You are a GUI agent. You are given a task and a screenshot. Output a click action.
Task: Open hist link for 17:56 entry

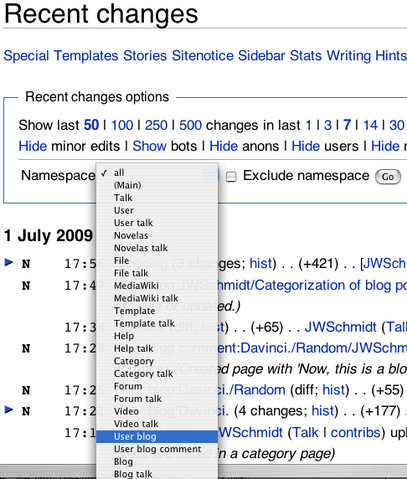261,264
